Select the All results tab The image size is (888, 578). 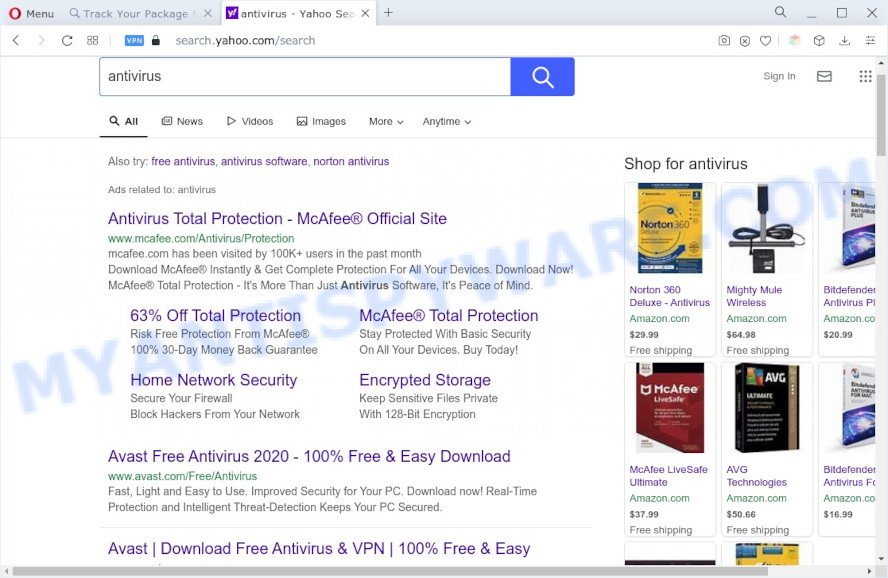(x=123, y=121)
